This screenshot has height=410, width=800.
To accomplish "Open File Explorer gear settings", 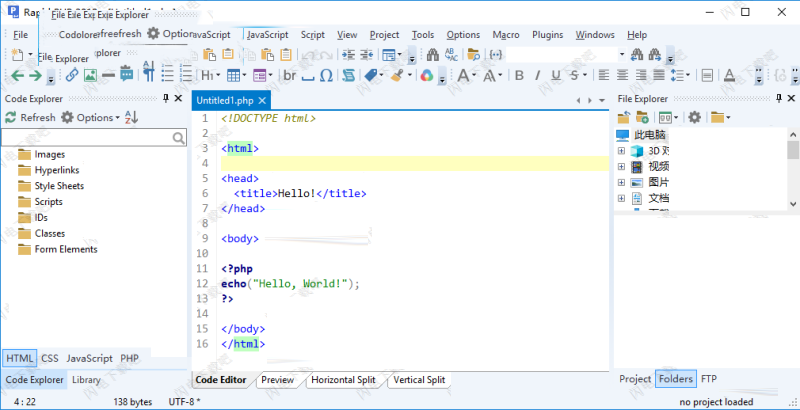I will [x=694, y=117].
